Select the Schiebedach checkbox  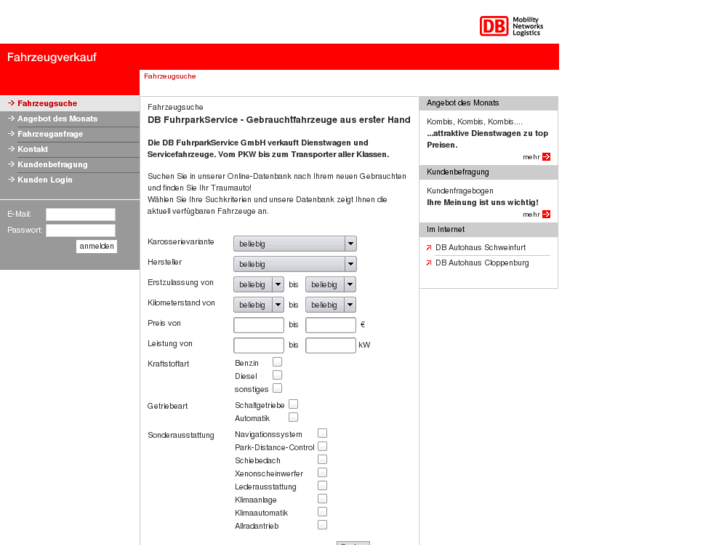(322, 459)
